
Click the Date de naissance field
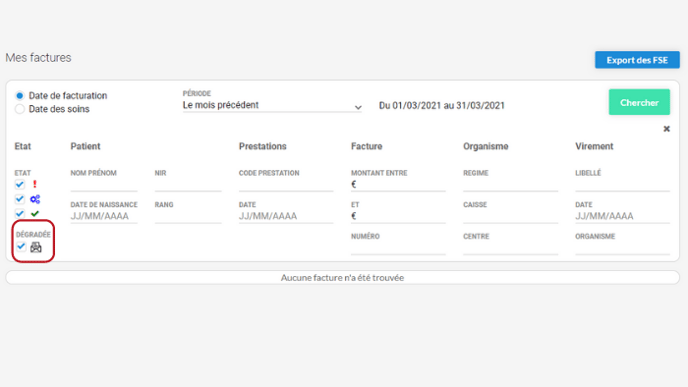tap(104, 216)
